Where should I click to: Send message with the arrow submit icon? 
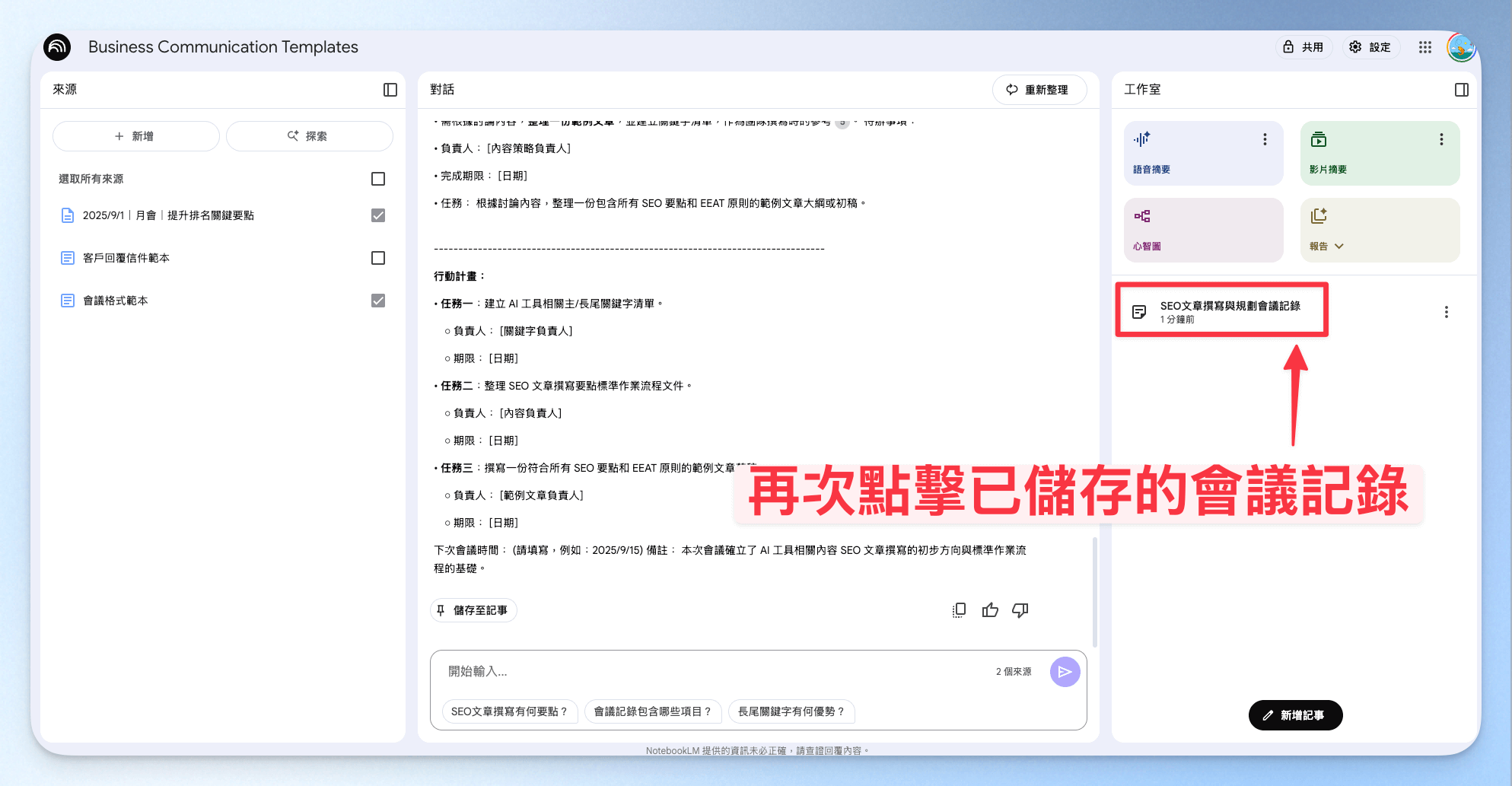(x=1065, y=672)
